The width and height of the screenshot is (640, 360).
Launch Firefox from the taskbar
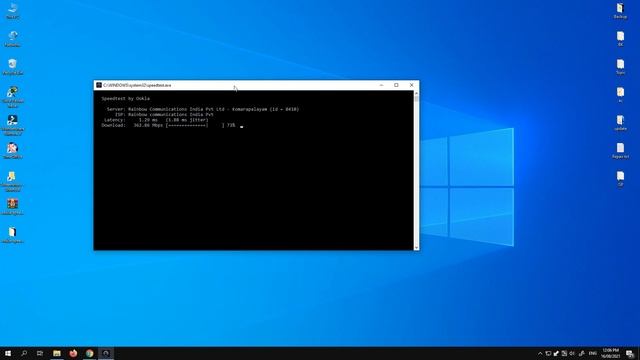(73, 353)
